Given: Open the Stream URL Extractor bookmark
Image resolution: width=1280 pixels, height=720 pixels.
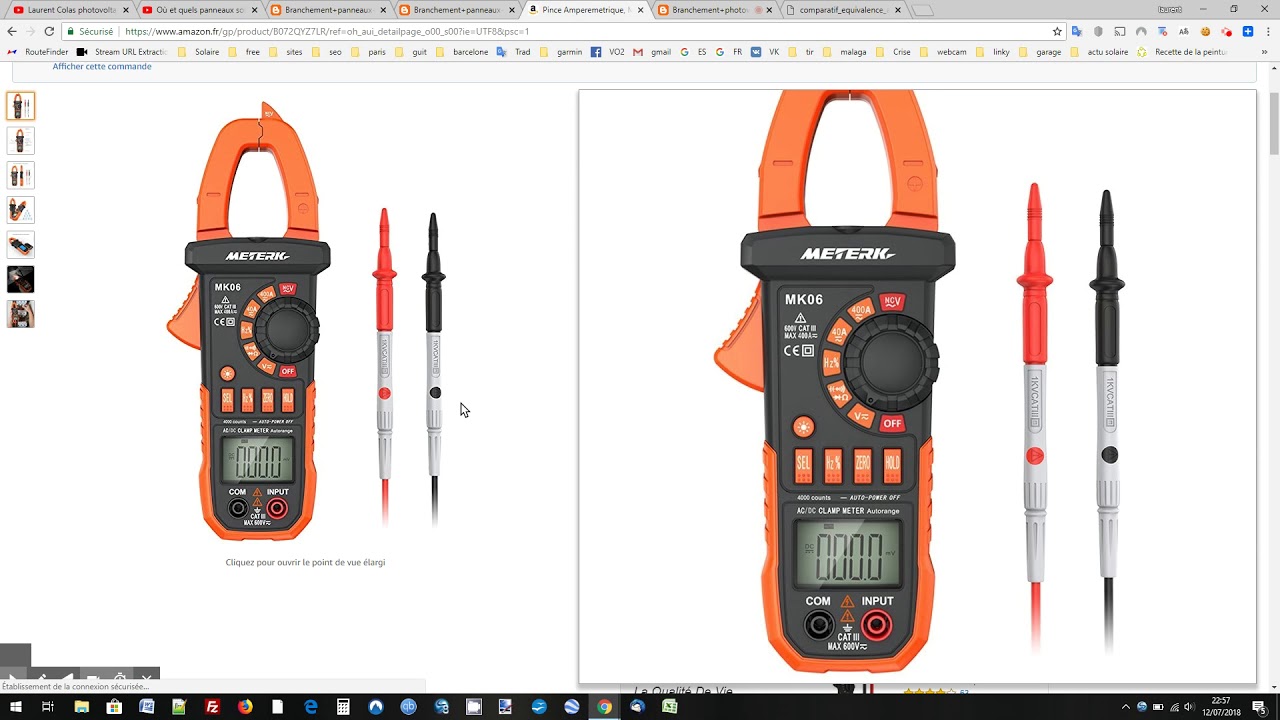Looking at the screenshot, I should point(123,52).
